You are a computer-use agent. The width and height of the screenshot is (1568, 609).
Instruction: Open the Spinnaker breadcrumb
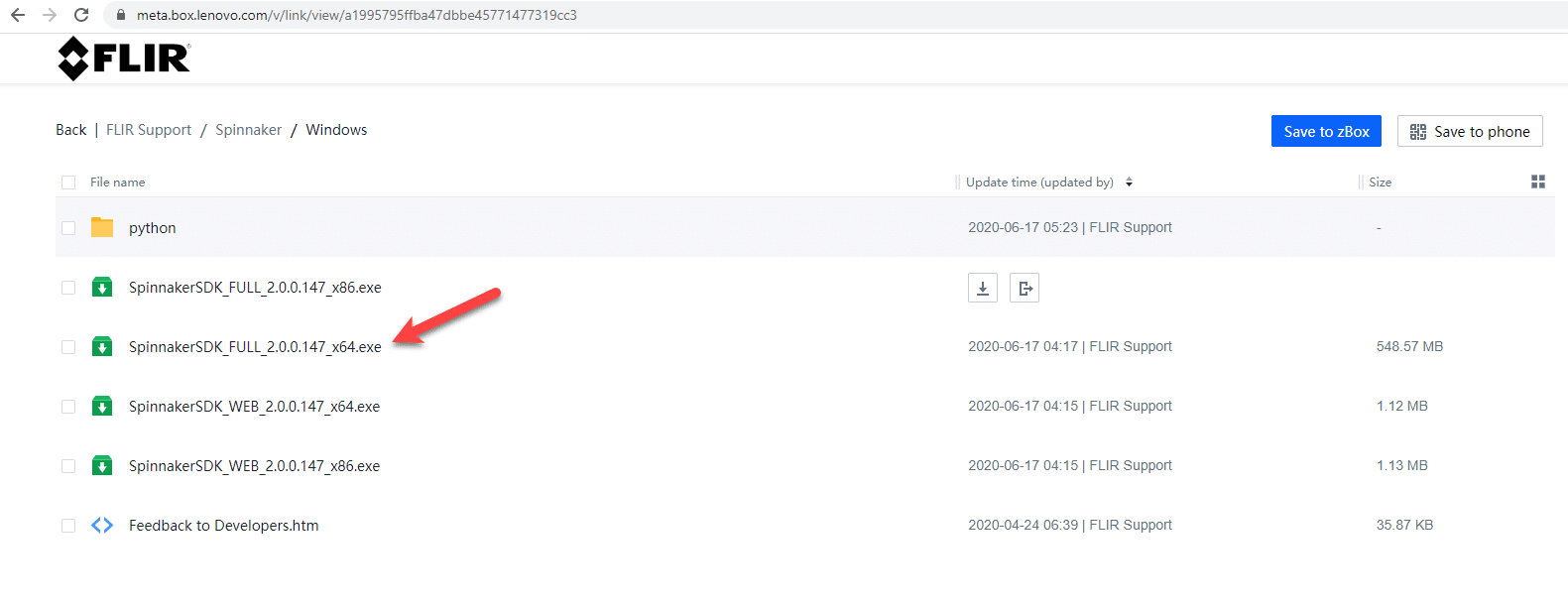coord(249,130)
